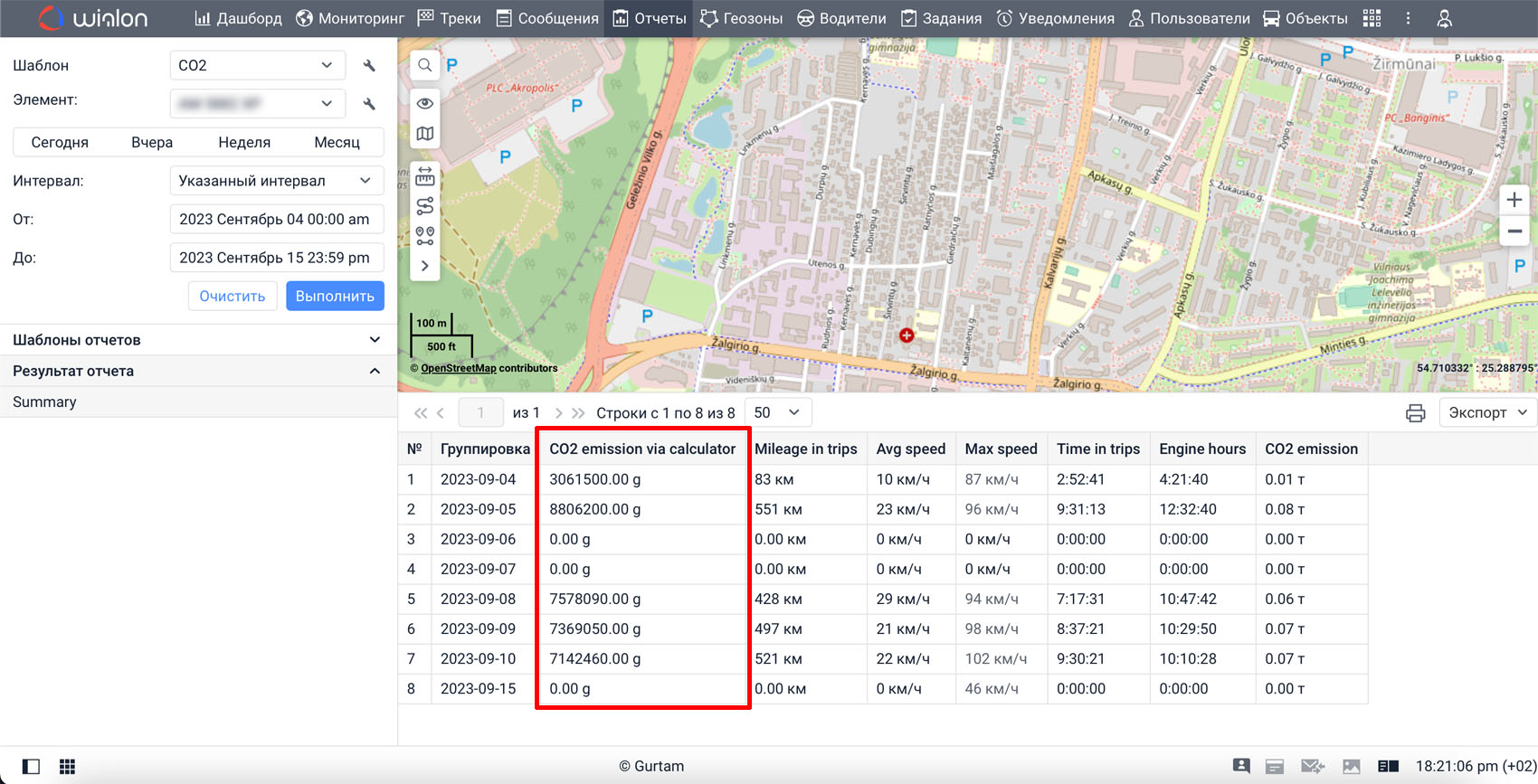1538x784 pixels.
Task: Open the Шаблон CO2 dropdown
Action: click(x=257, y=65)
